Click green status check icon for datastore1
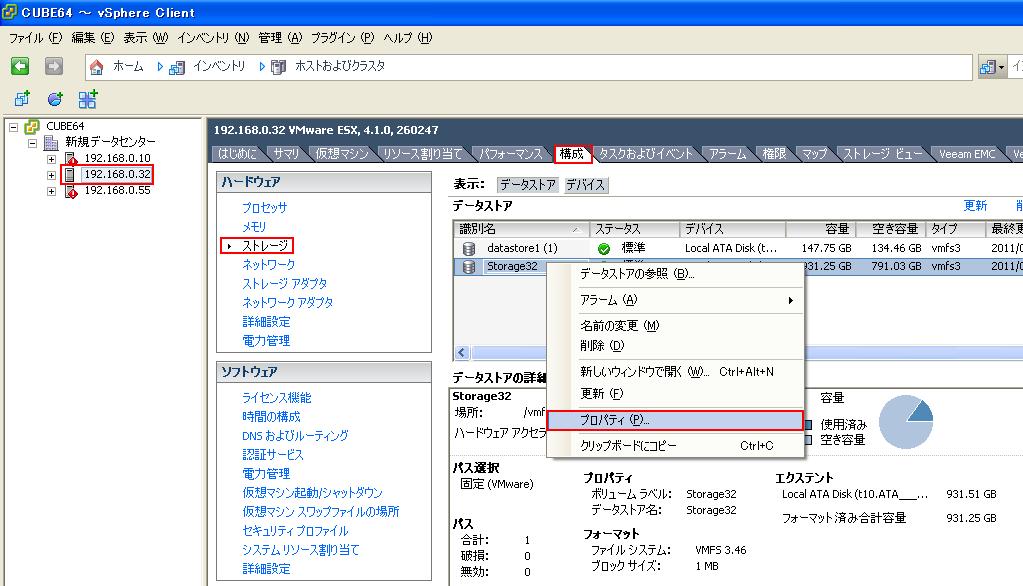The height and width of the screenshot is (586, 1023). pos(604,249)
